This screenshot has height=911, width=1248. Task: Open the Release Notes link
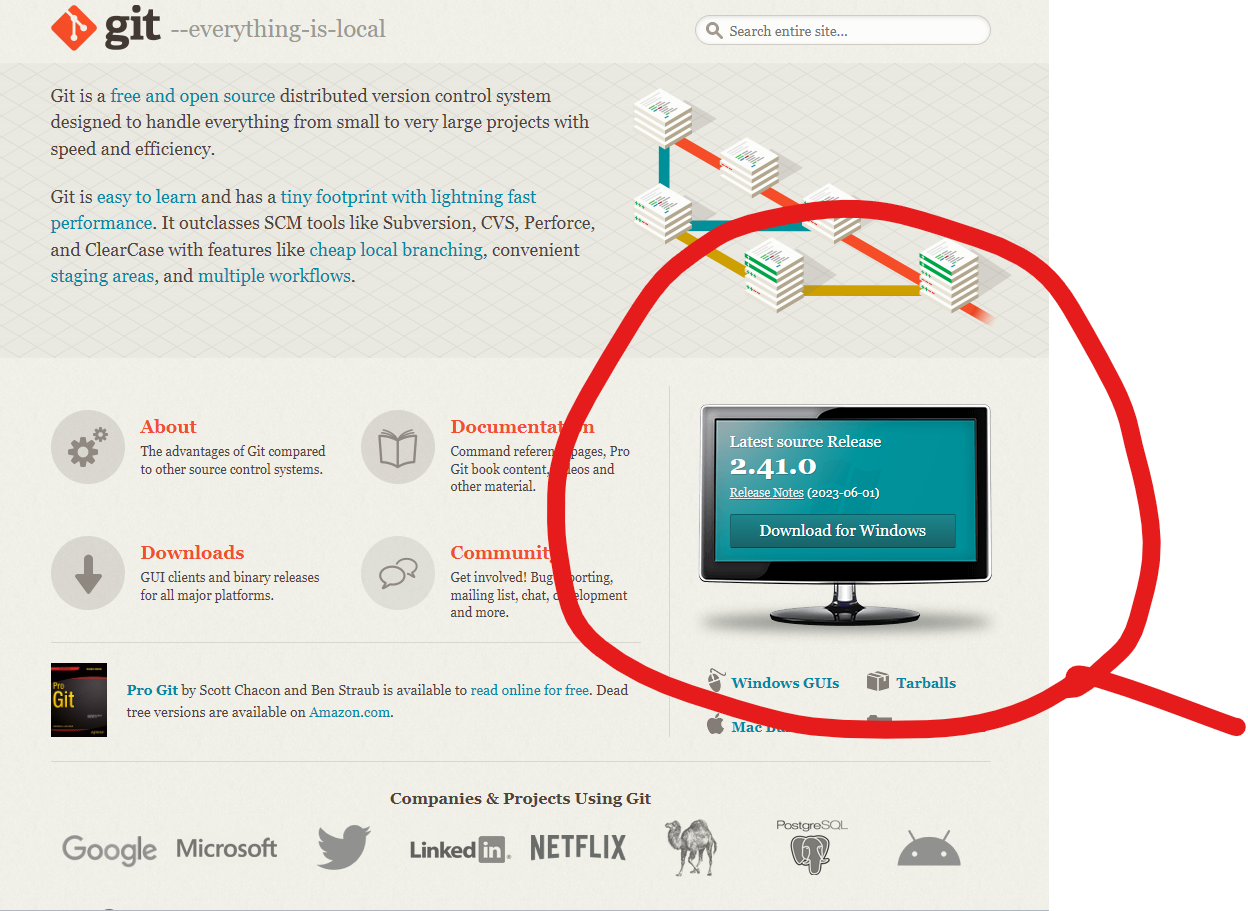pos(766,493)
